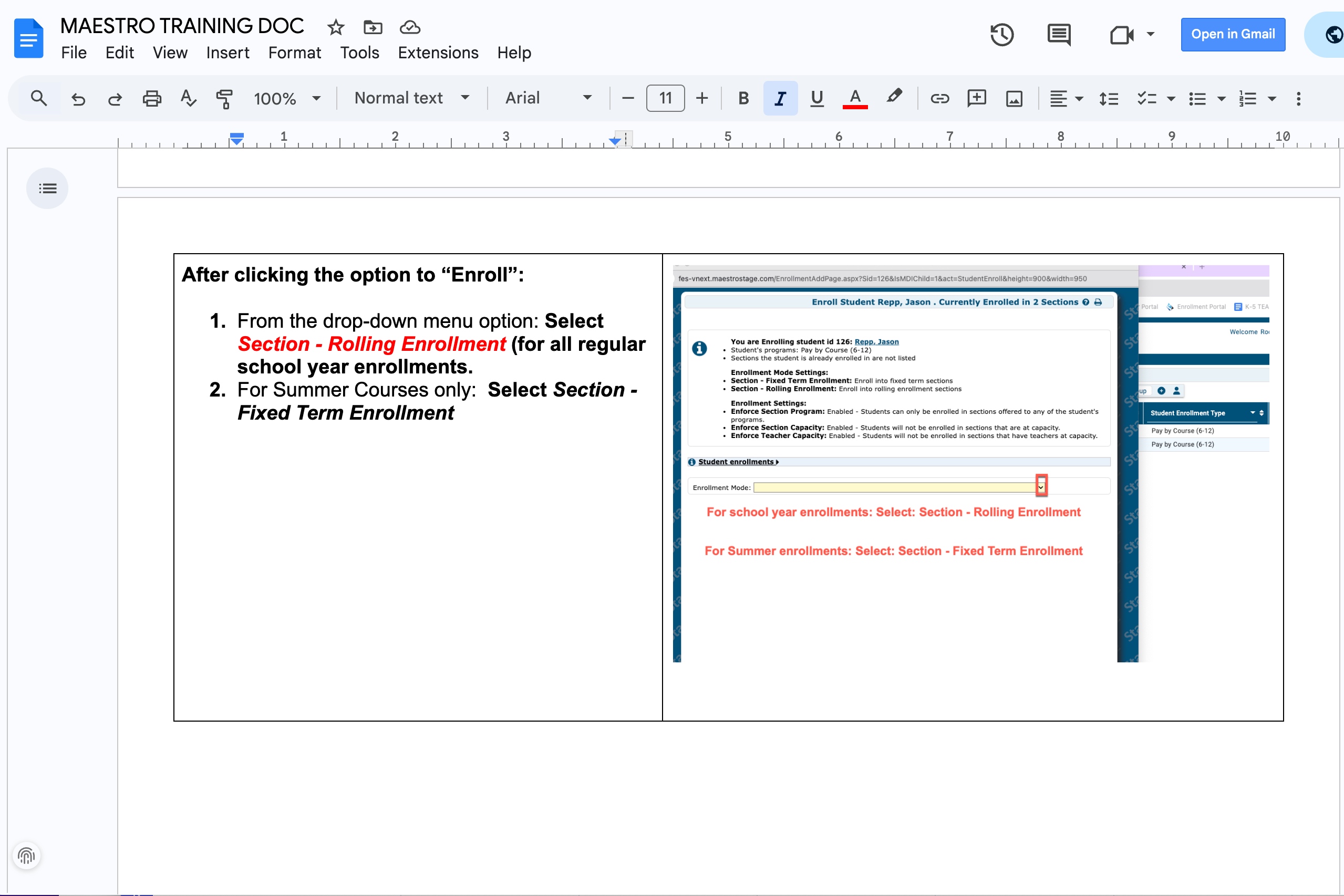
Task: Show comments panel icon
Action: pos(1059,35)
